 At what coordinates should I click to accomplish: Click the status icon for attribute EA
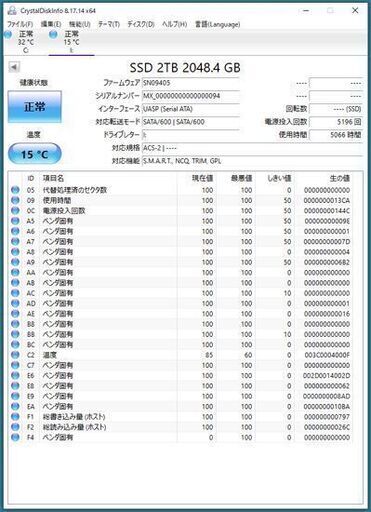pyautogui.click(x=15, y=406)
